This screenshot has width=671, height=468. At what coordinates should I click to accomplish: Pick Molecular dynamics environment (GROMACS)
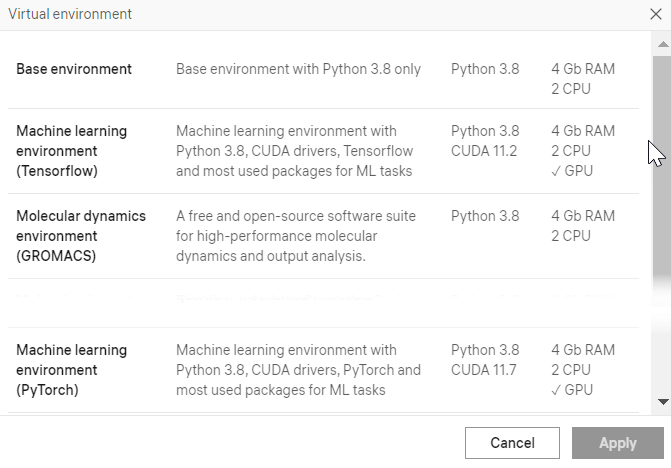coord(80,236)
